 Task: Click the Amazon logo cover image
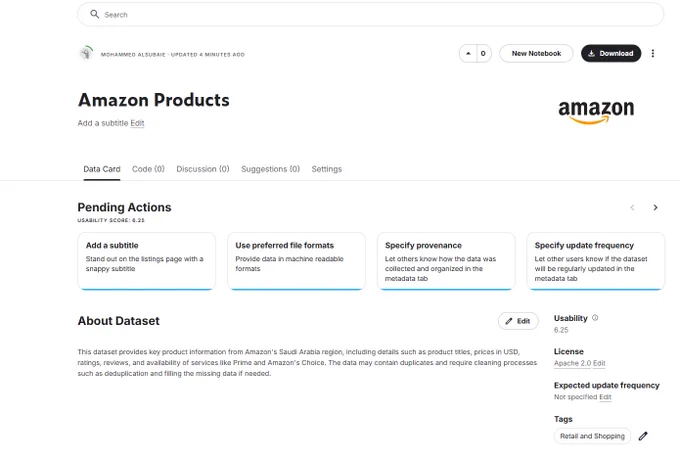click(596, 111)
